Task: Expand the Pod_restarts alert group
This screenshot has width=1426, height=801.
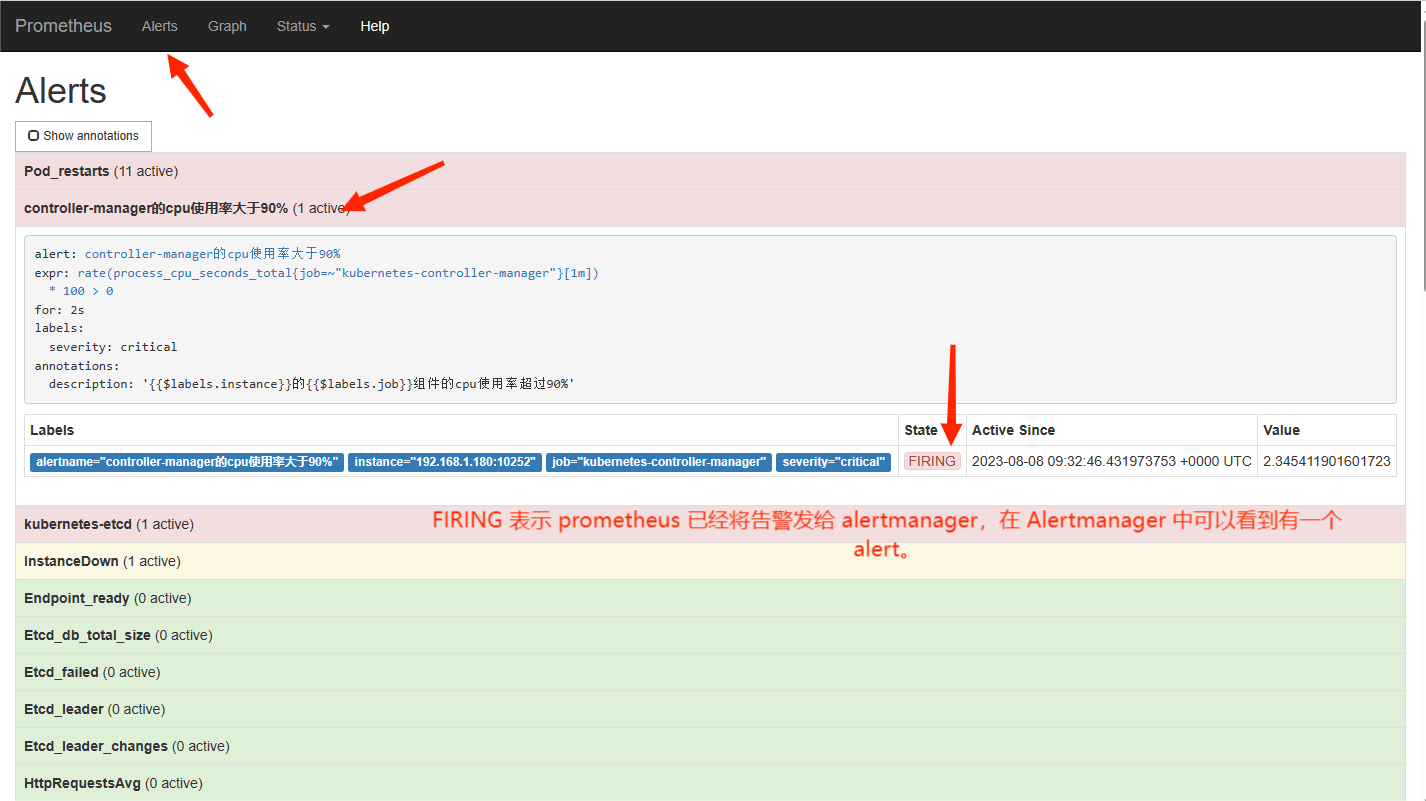Action: tap(711, 171)
